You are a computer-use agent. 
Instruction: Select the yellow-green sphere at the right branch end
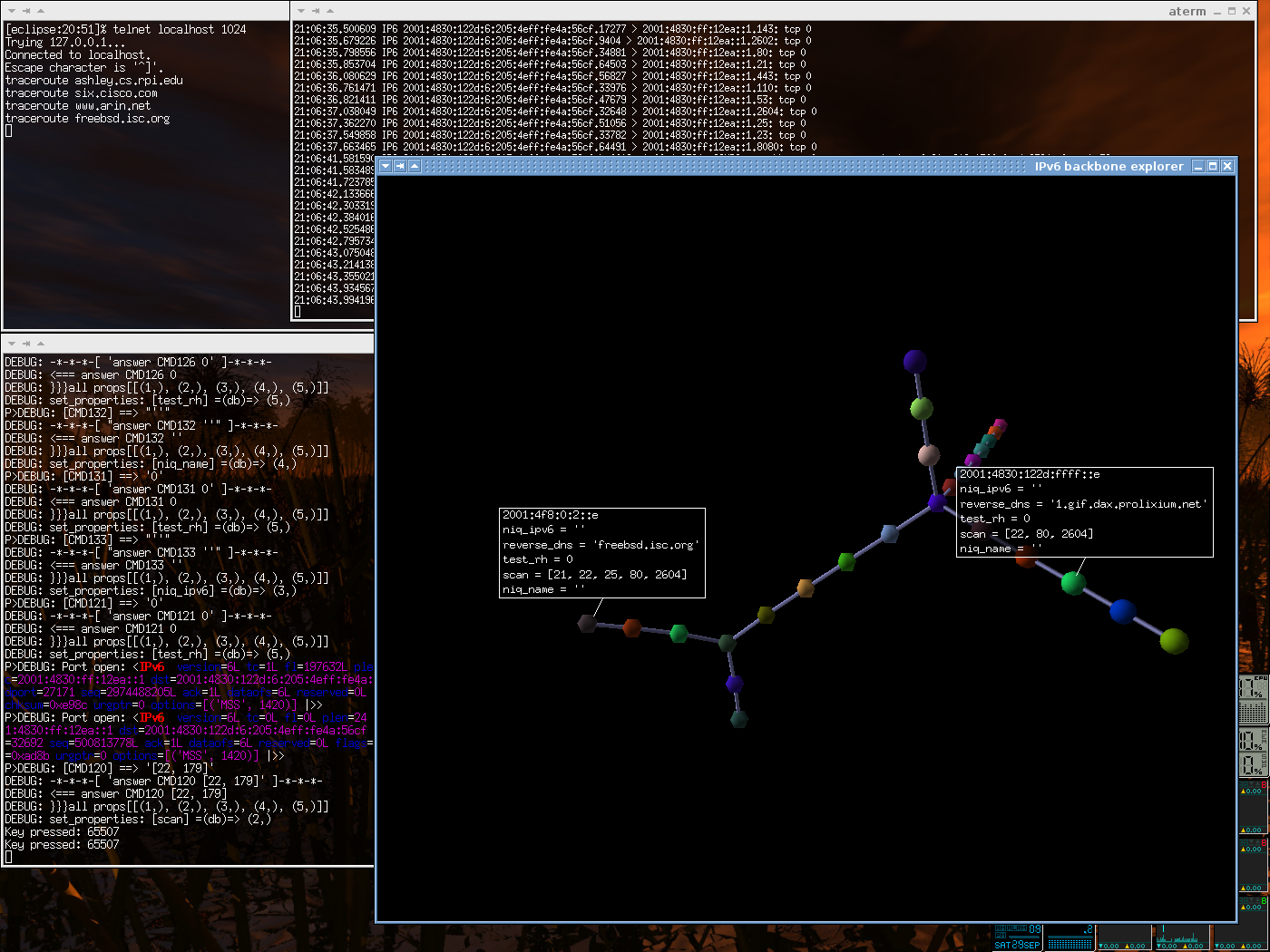click(1174, 641)
